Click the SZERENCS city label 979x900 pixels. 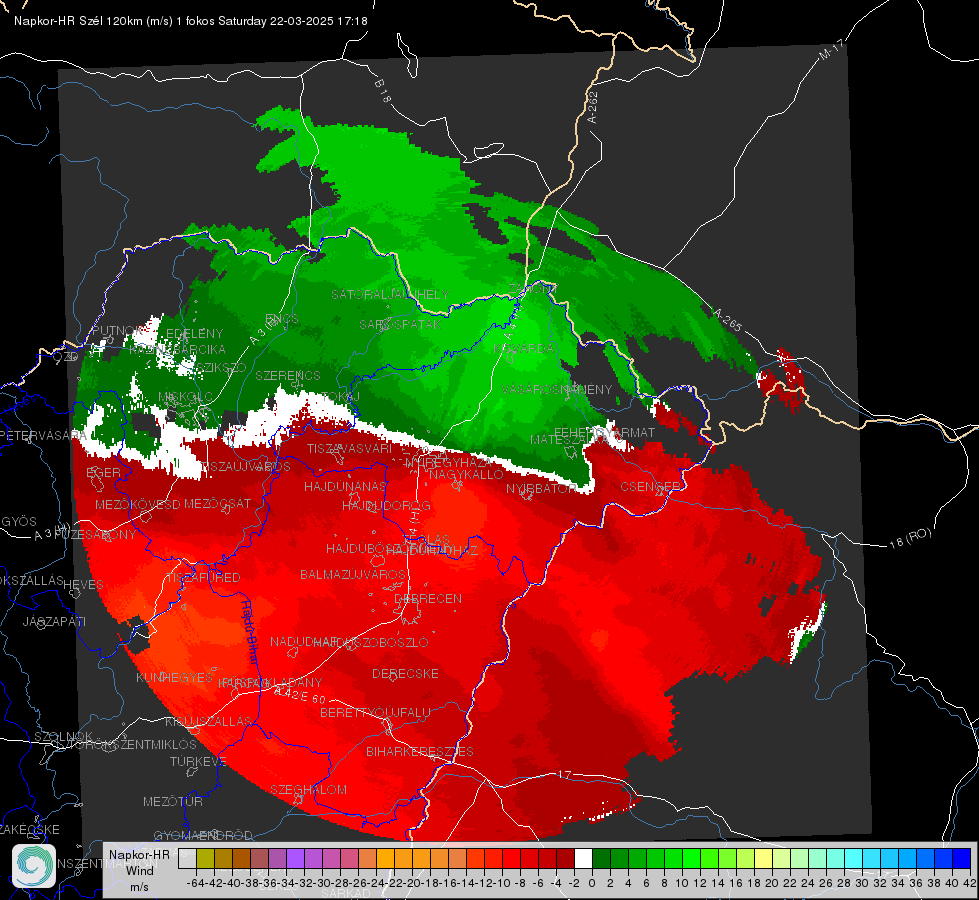(x=288, y=375)
